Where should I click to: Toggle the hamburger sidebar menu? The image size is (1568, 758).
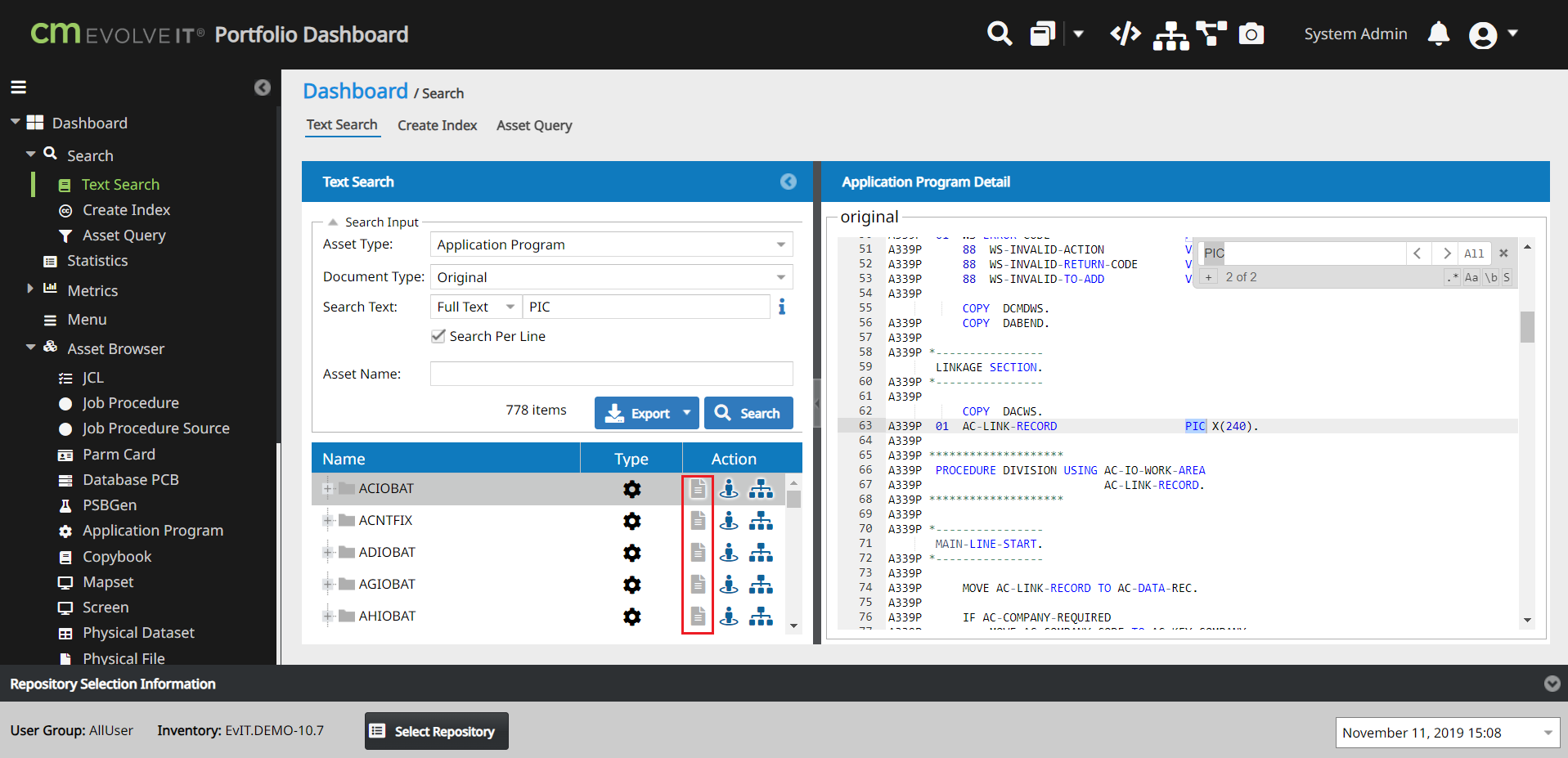[x=18, y=87]
